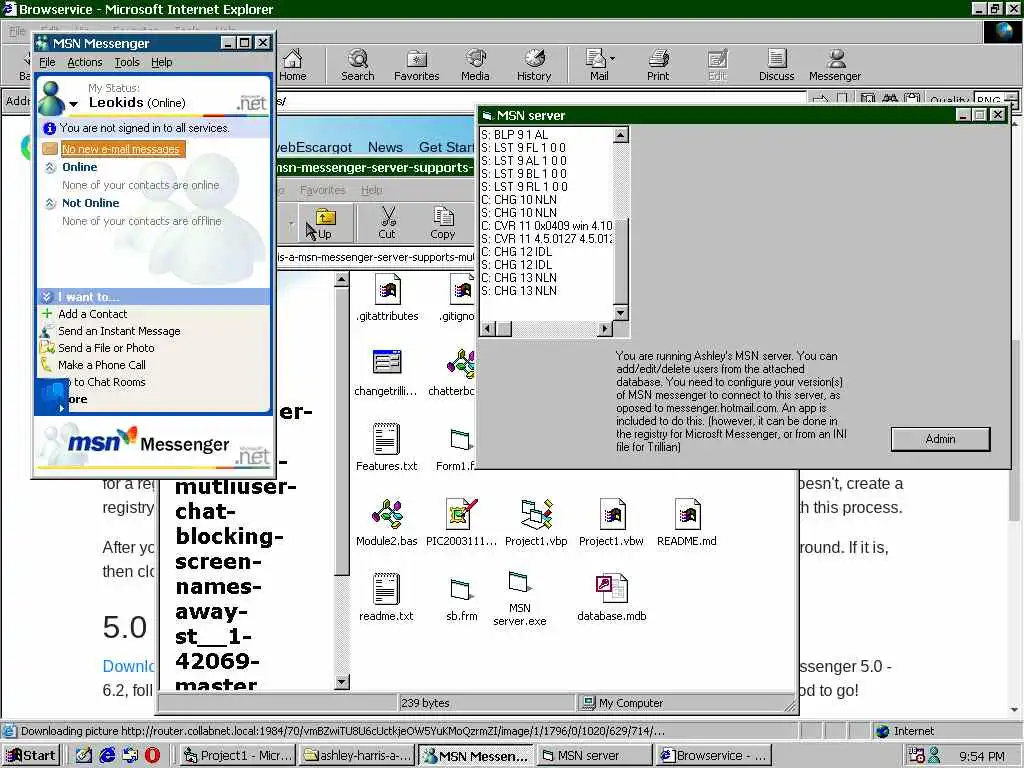The width and height of the screenshot is (1024, 768).
Task: Select the README.md file icon
Action: pos(686,523)
